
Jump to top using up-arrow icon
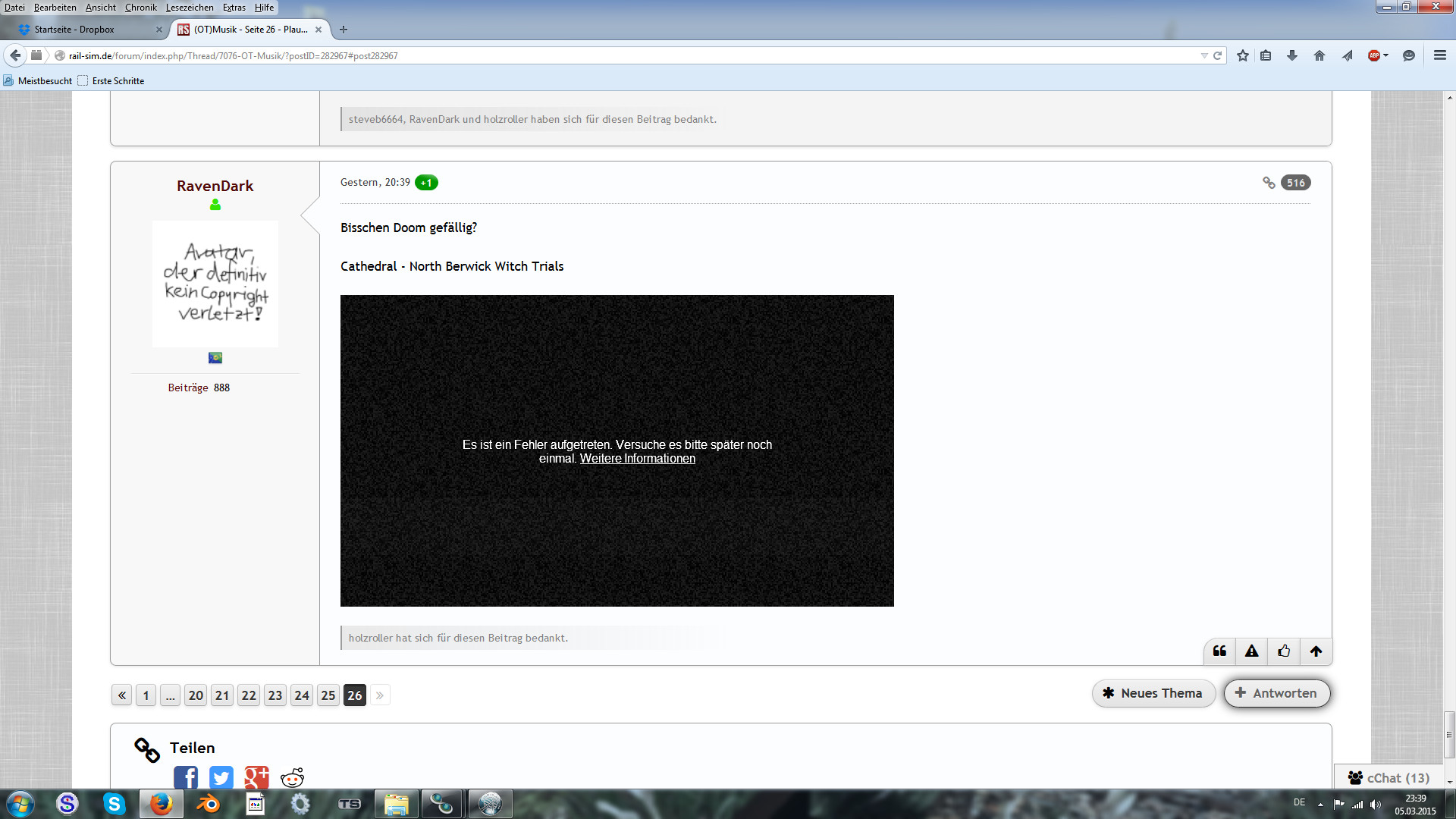1316,651
